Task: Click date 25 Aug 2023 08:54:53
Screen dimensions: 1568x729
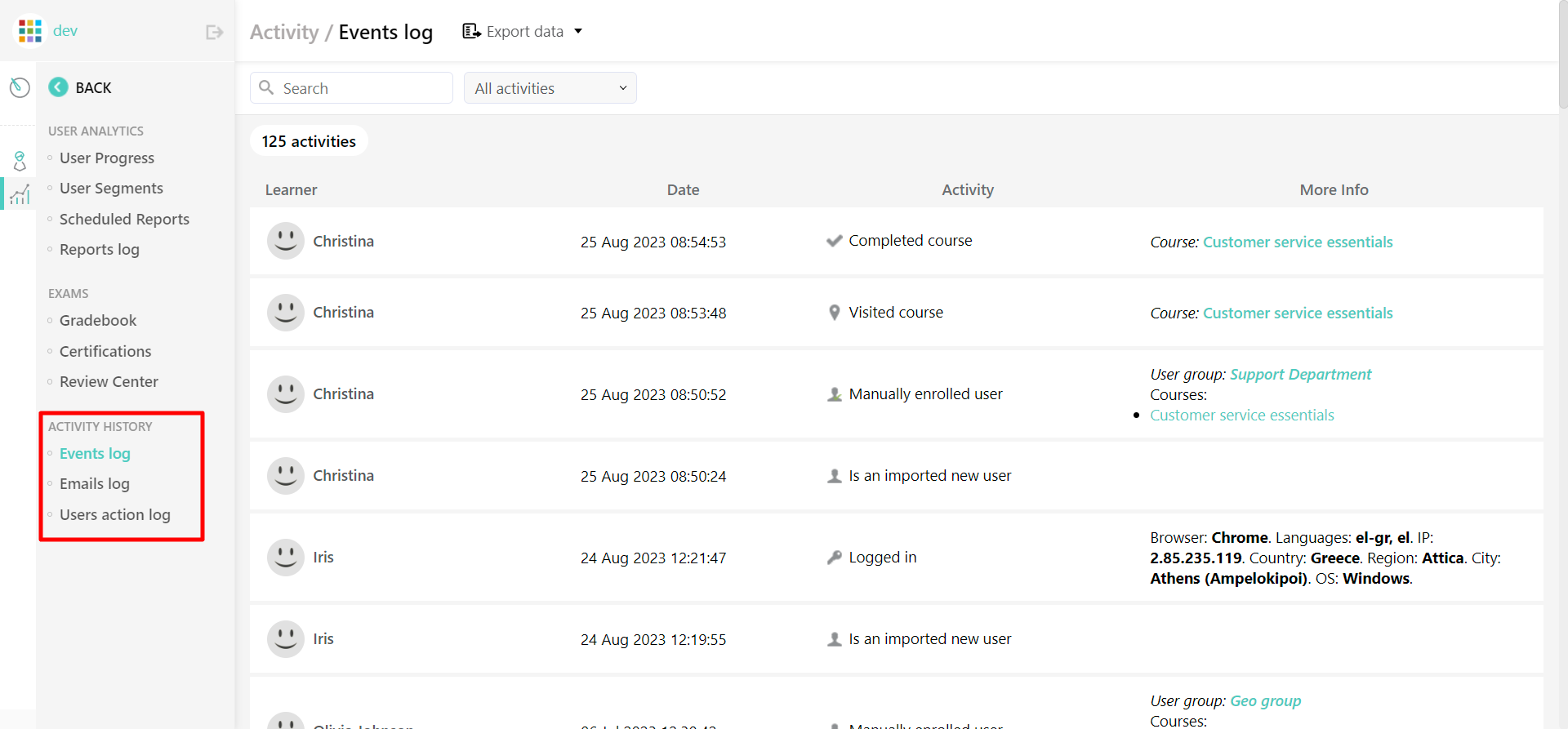Action: (x=653, y=242)
